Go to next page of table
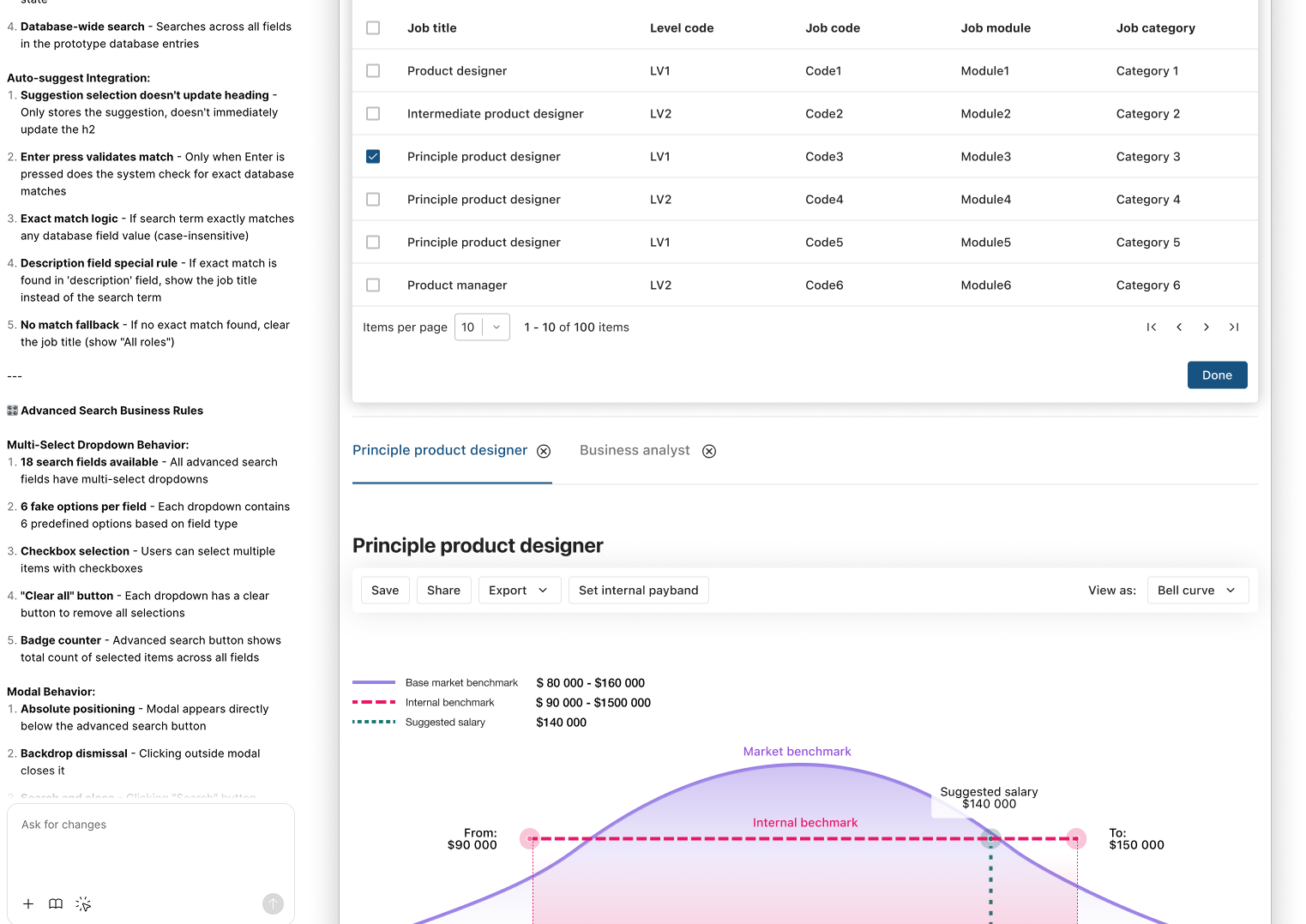 click(1207, 327)
